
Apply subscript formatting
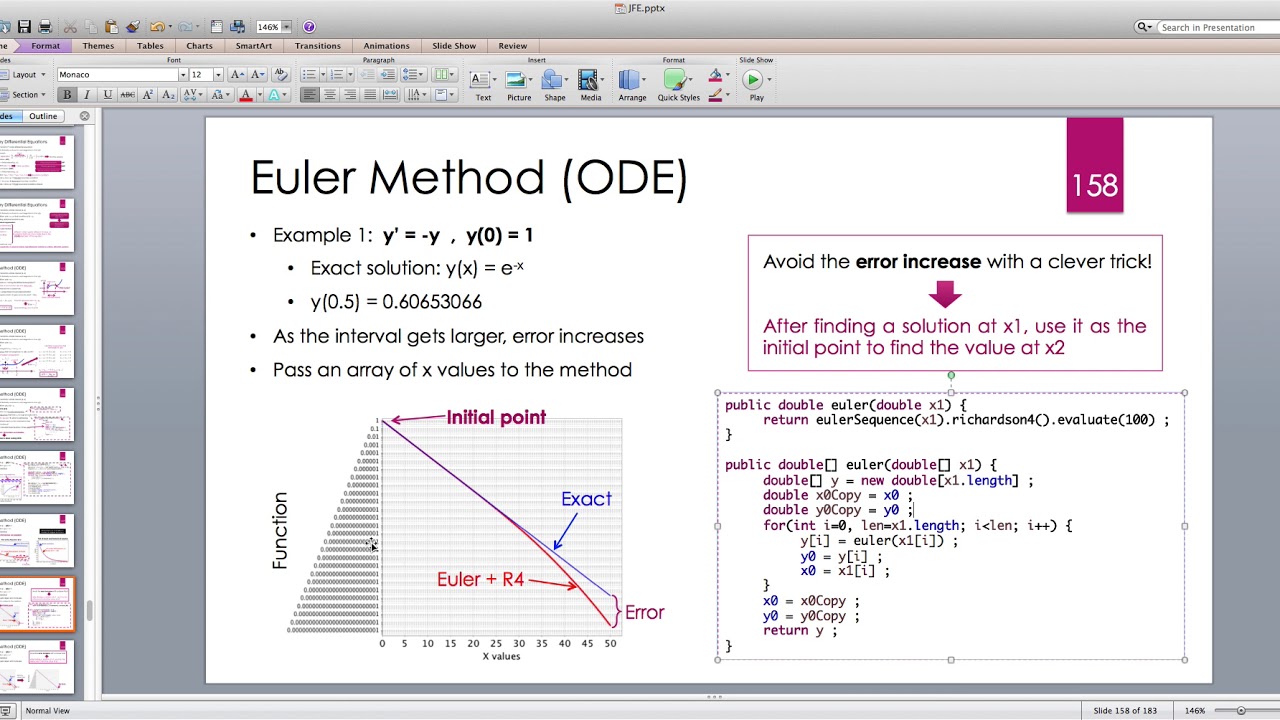click(x=168, y=95)
